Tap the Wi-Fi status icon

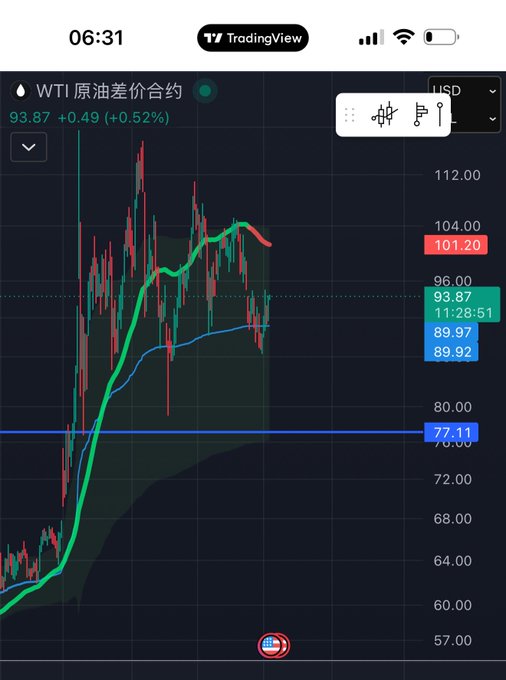[x=403, y=37]
